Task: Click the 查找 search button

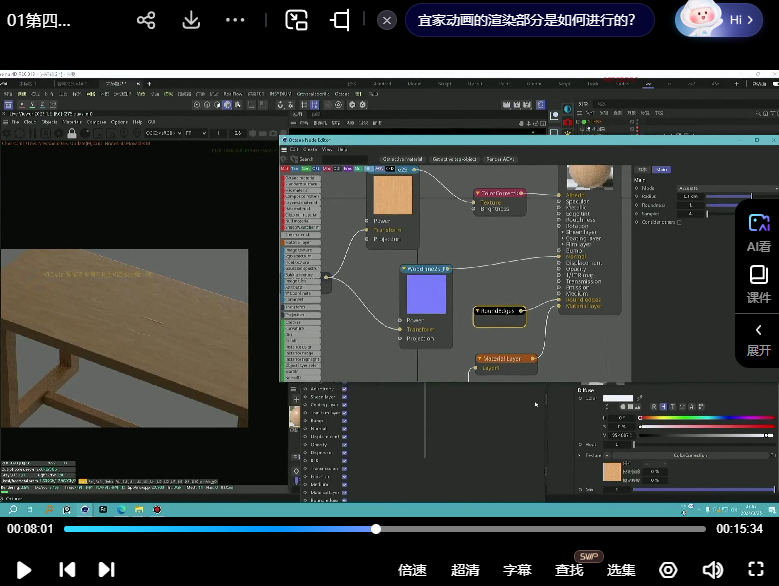Action: pos(569,570)
